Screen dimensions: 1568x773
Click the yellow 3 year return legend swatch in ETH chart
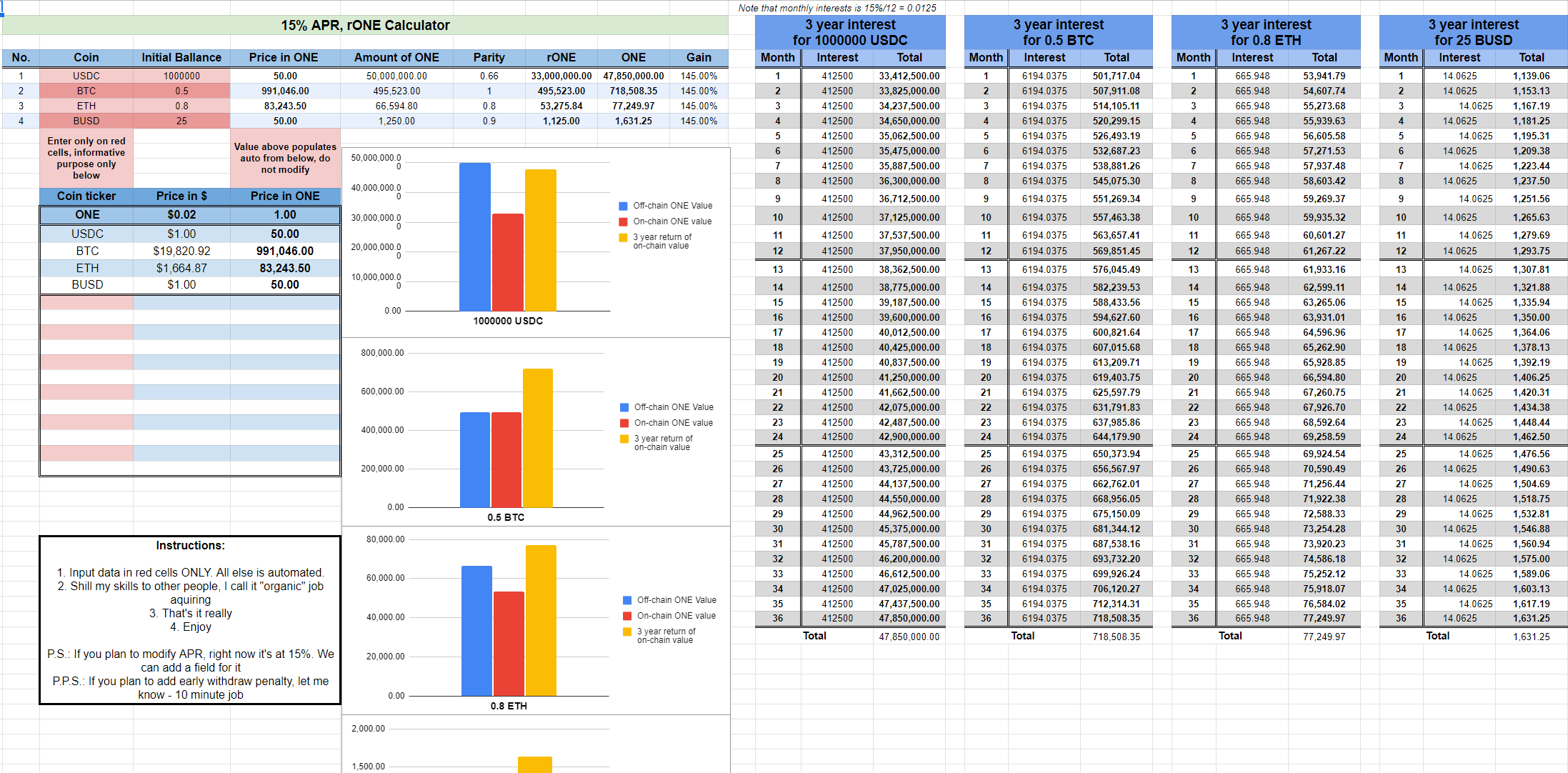coord(627,632)
